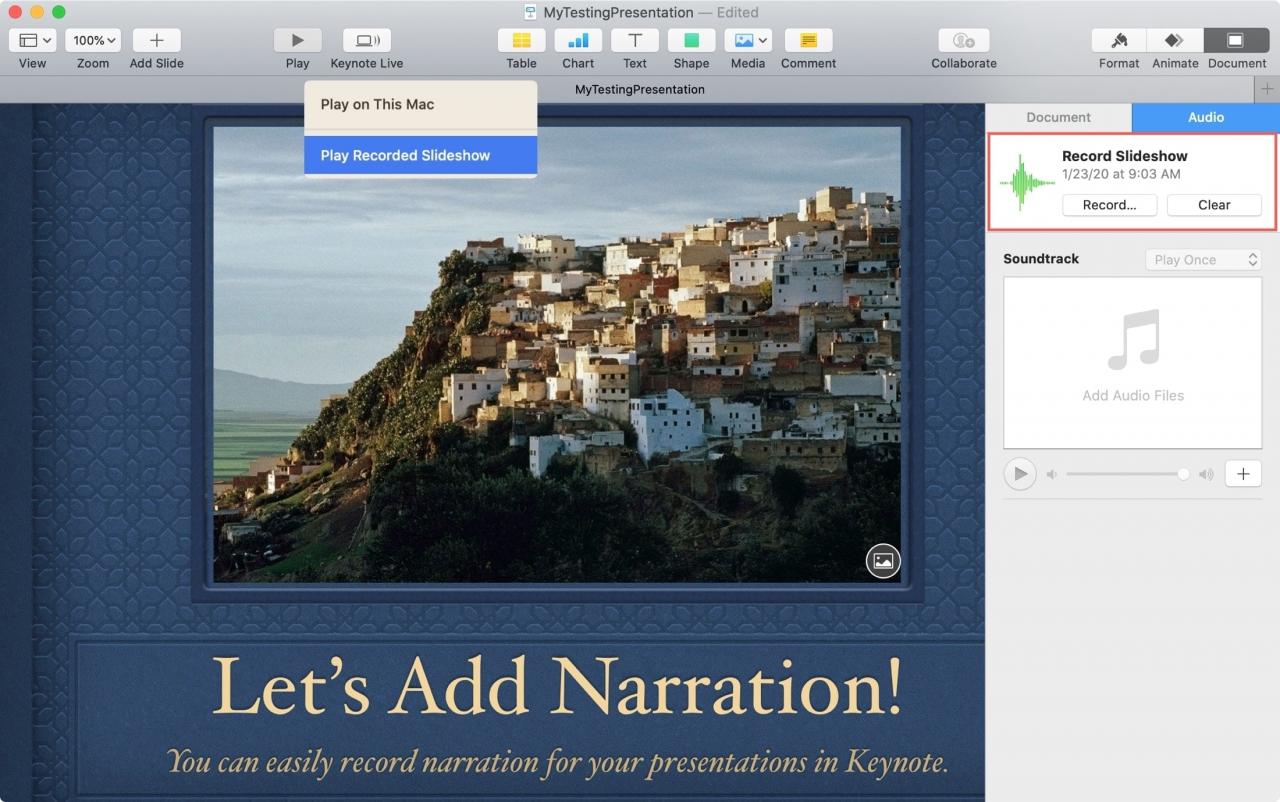Open the image replace icon on photo
Screen dimensions: 1280x802
(x=883, y=561)
